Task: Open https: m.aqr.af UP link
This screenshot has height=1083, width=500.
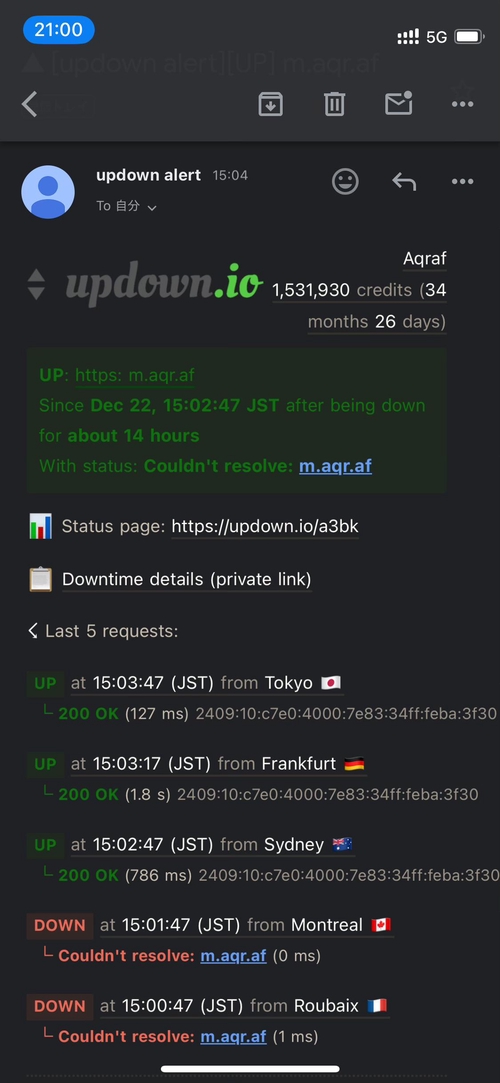Action: click(135, 375)
